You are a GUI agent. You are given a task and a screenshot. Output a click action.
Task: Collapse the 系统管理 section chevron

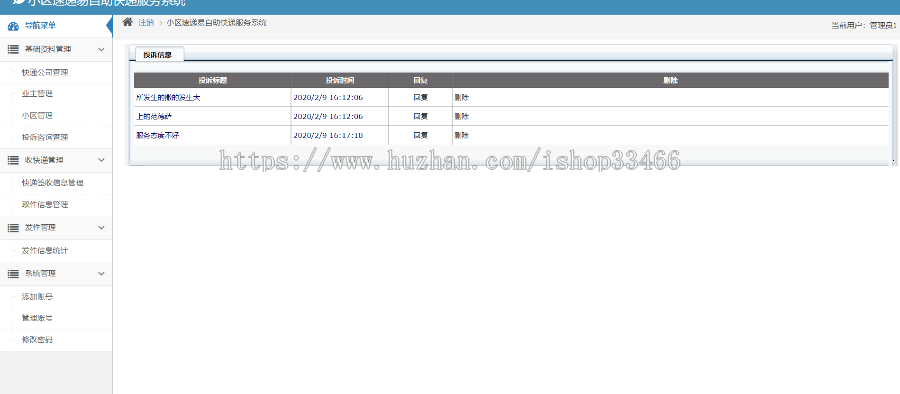coord(101,273)
